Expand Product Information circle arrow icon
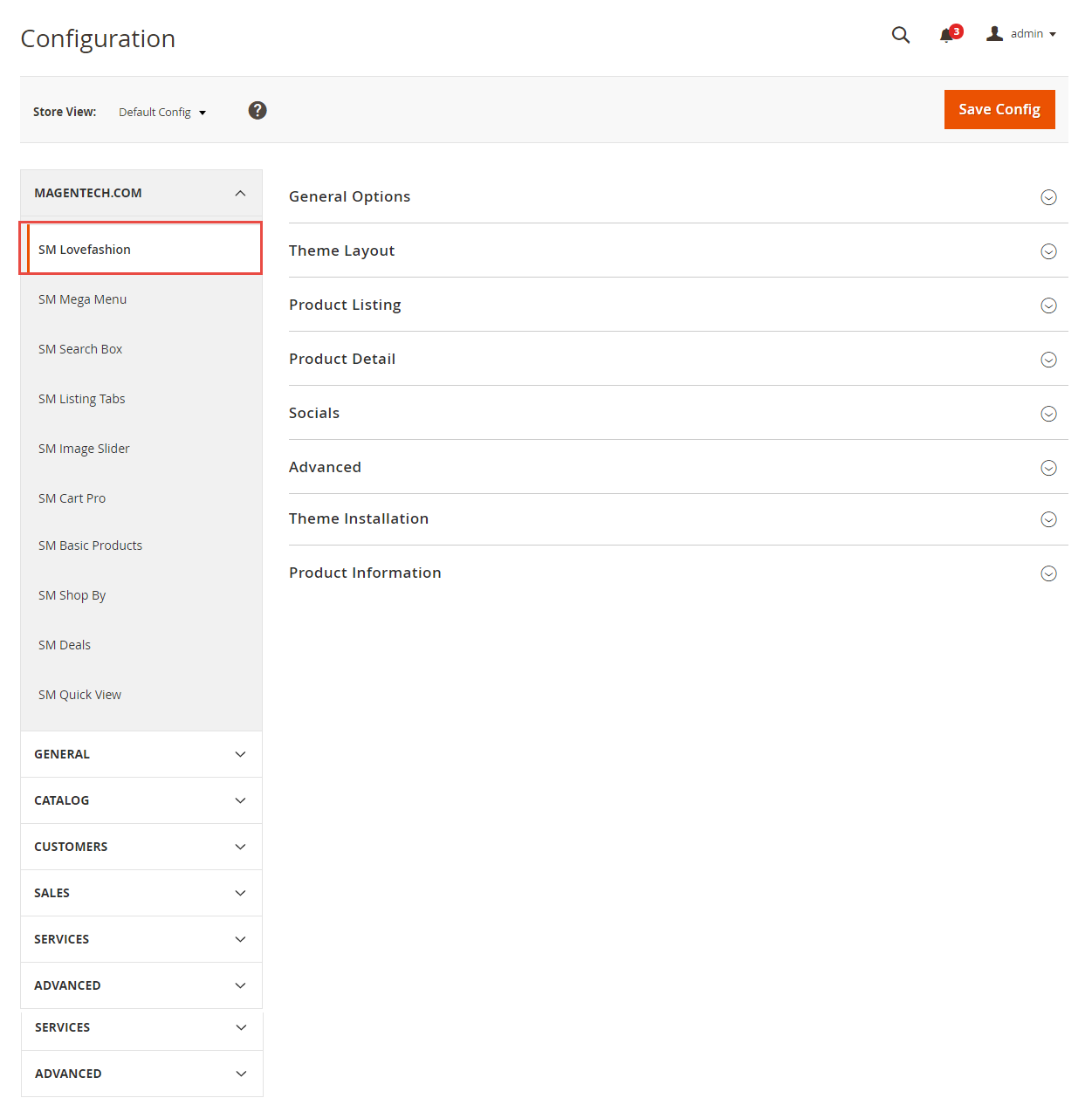Screen dimensions: 1092x1098 tap(1049, 573)
